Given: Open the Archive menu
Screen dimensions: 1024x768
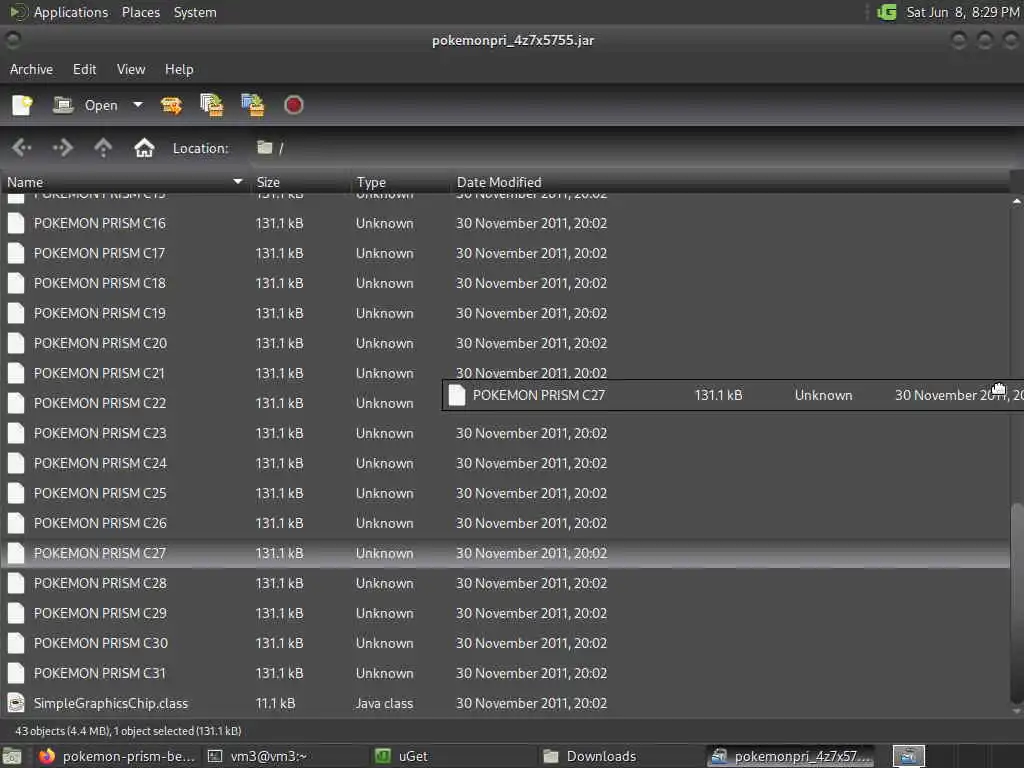Looking at the screenshot, I should point(31,69).
